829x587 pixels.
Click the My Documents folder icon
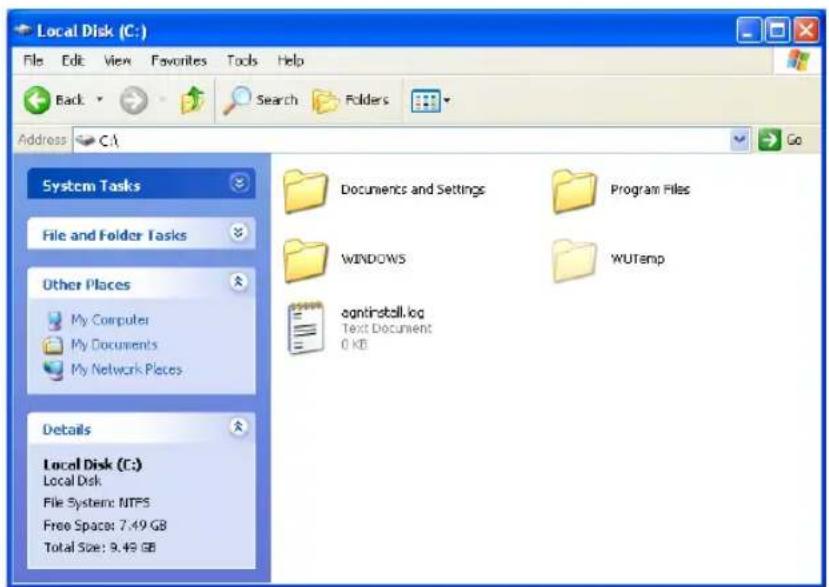tap(53, 345)
